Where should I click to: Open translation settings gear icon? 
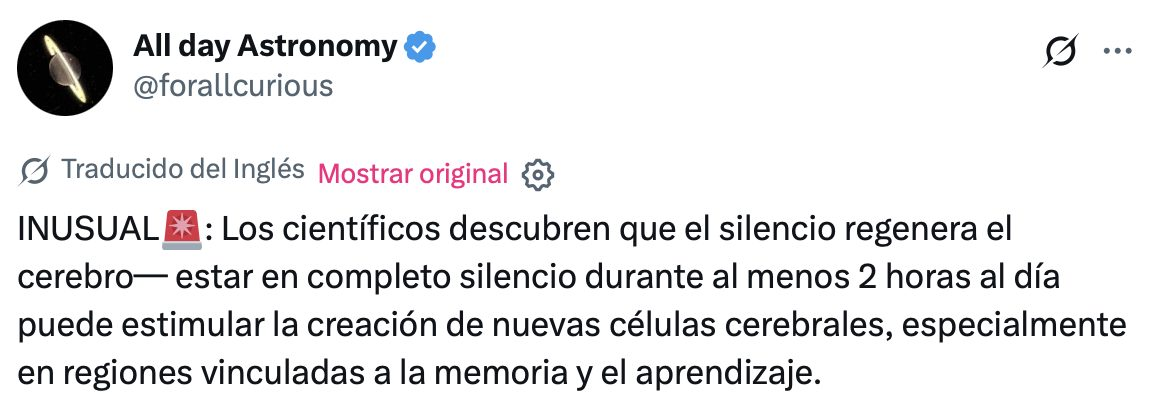(x=538, y=174)
